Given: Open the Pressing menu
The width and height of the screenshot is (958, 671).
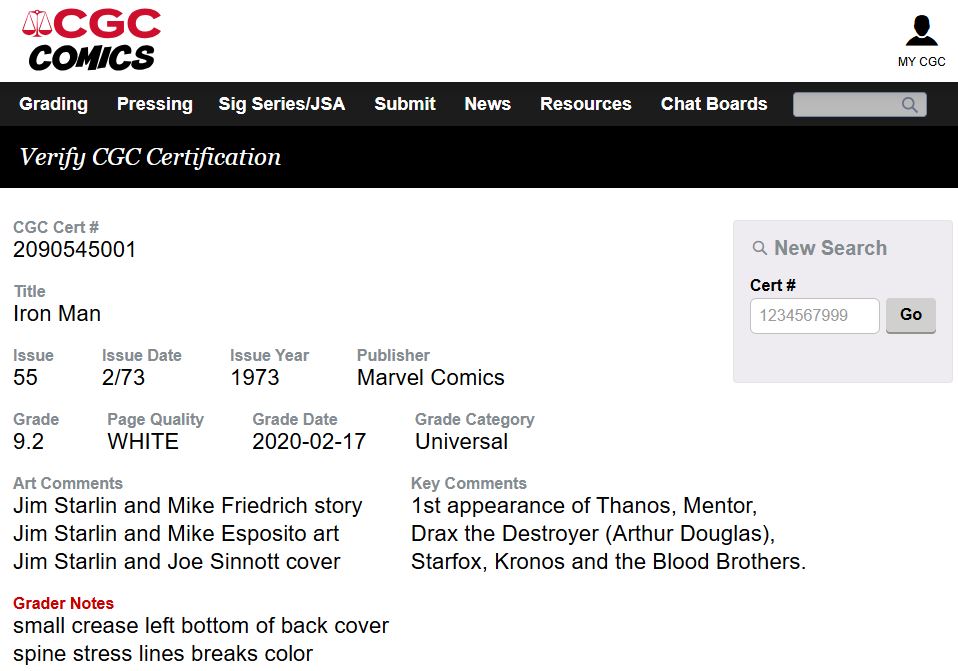Looking at the screenshot, I should (155, 104).
